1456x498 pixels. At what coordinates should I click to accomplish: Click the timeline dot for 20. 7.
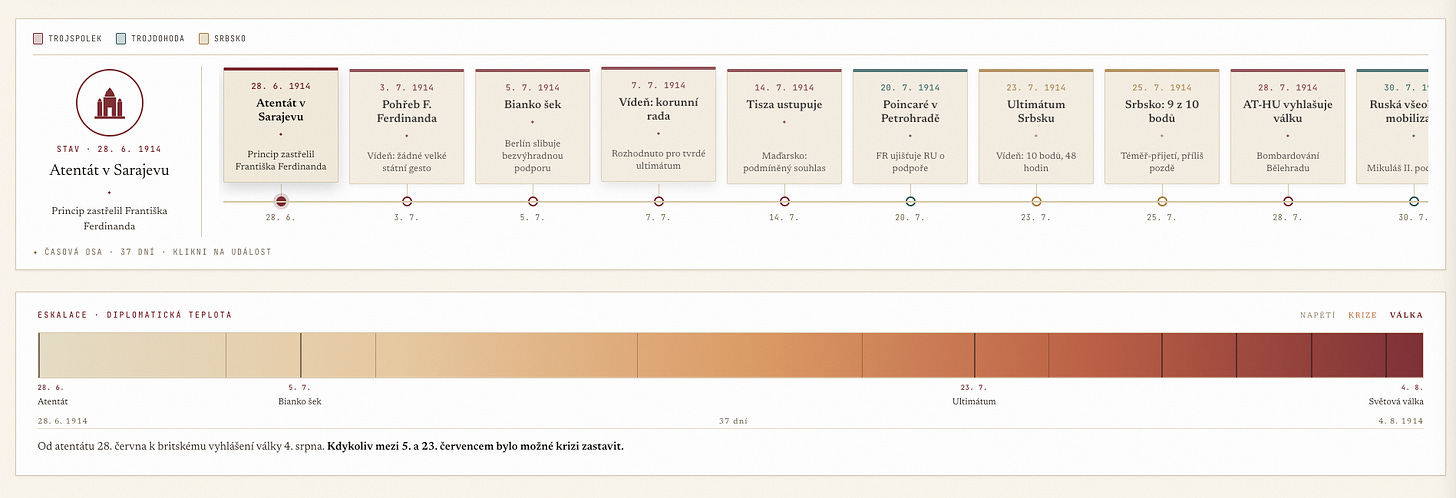coord(910,202)
